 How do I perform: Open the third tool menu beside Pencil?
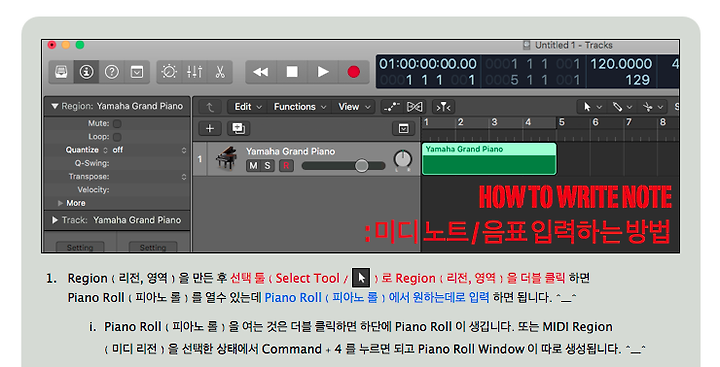[x=653, y=107]
